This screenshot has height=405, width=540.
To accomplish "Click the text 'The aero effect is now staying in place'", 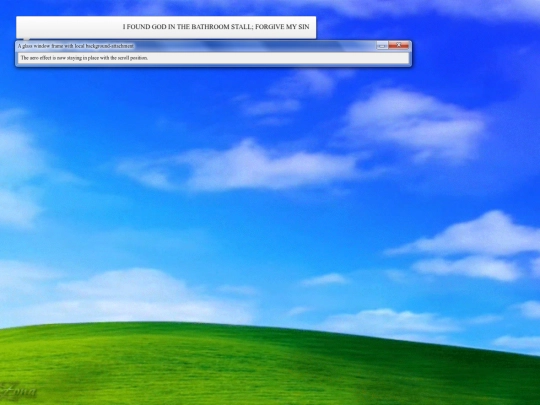I will click(x=60, y=58).
